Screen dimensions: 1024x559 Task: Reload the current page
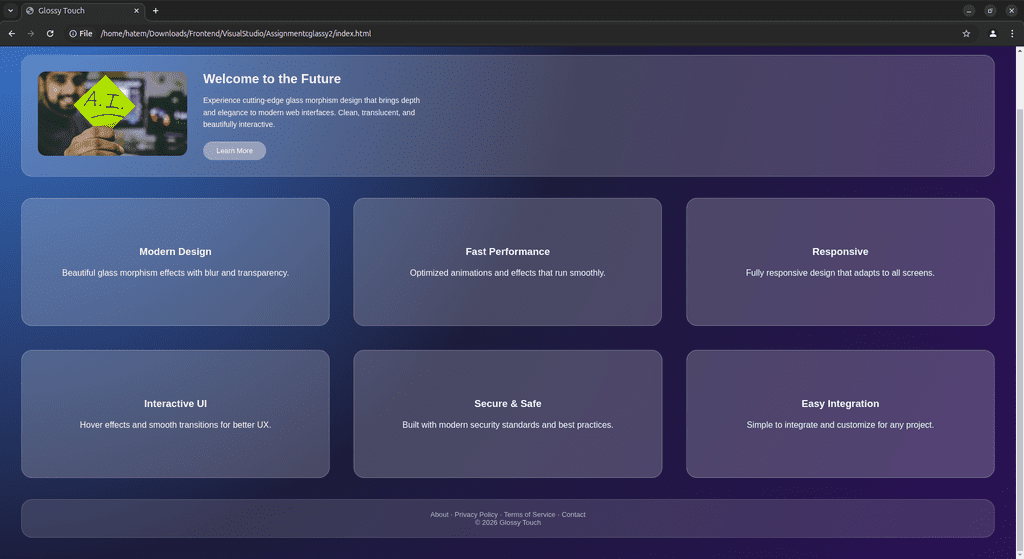50,33
